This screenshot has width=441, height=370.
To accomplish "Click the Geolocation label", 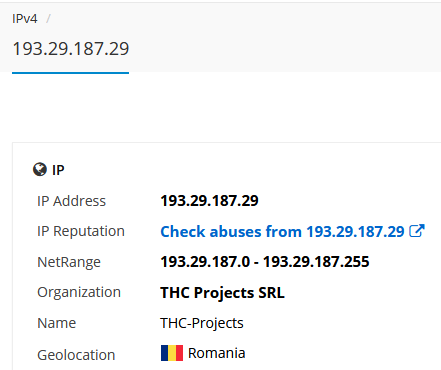I will click(76, 355).
